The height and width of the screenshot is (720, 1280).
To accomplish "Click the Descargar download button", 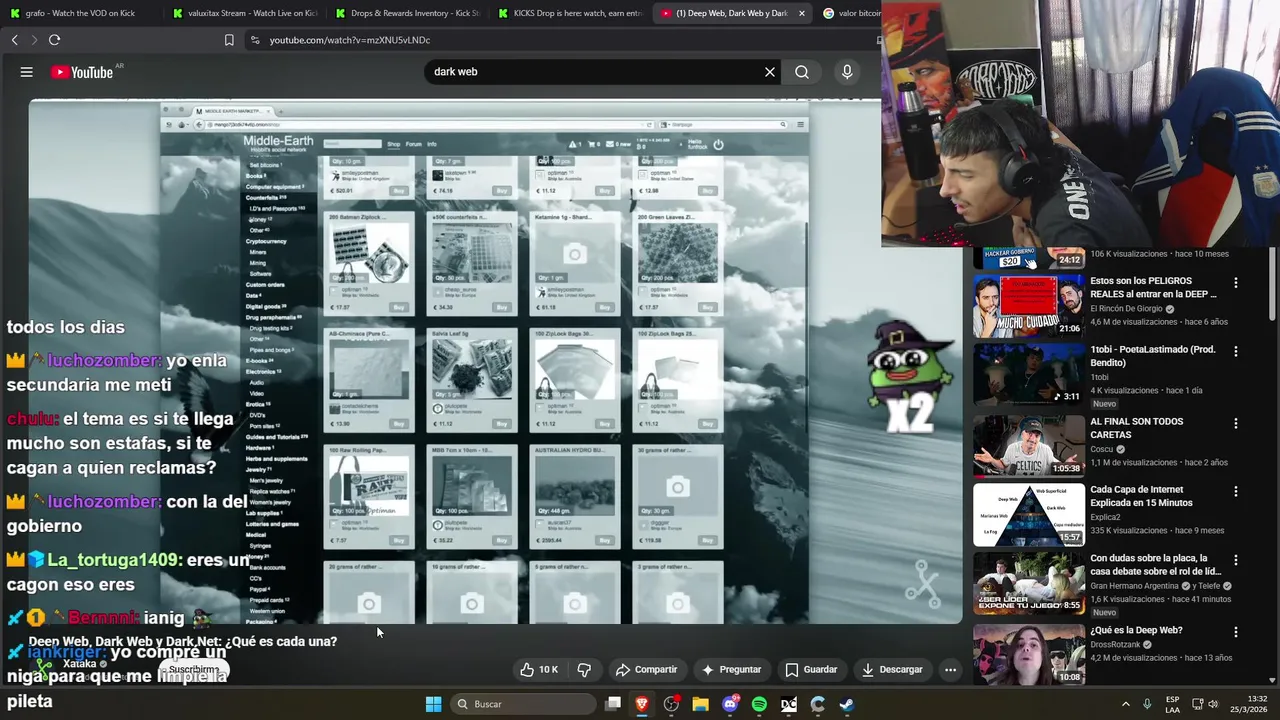I will click(892, 670).
